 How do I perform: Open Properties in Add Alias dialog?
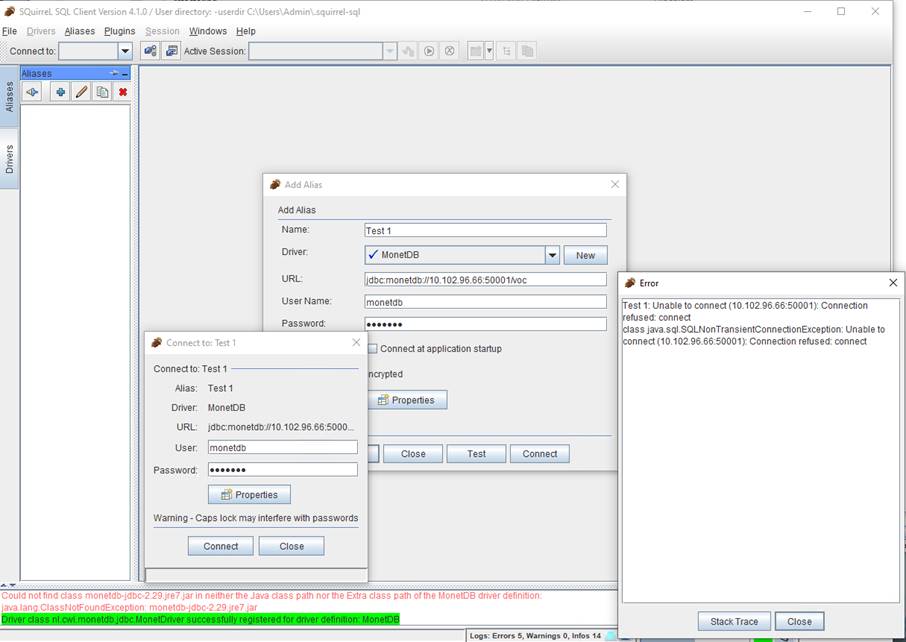[407, 400]
